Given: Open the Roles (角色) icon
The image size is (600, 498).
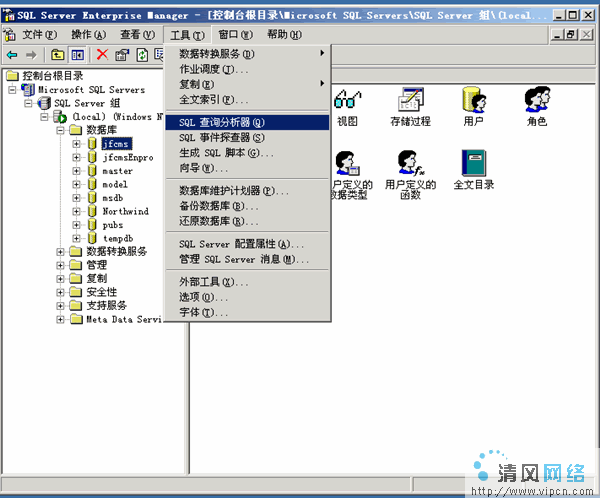Looking at the screenshot, I should click(x=537, y=100).
